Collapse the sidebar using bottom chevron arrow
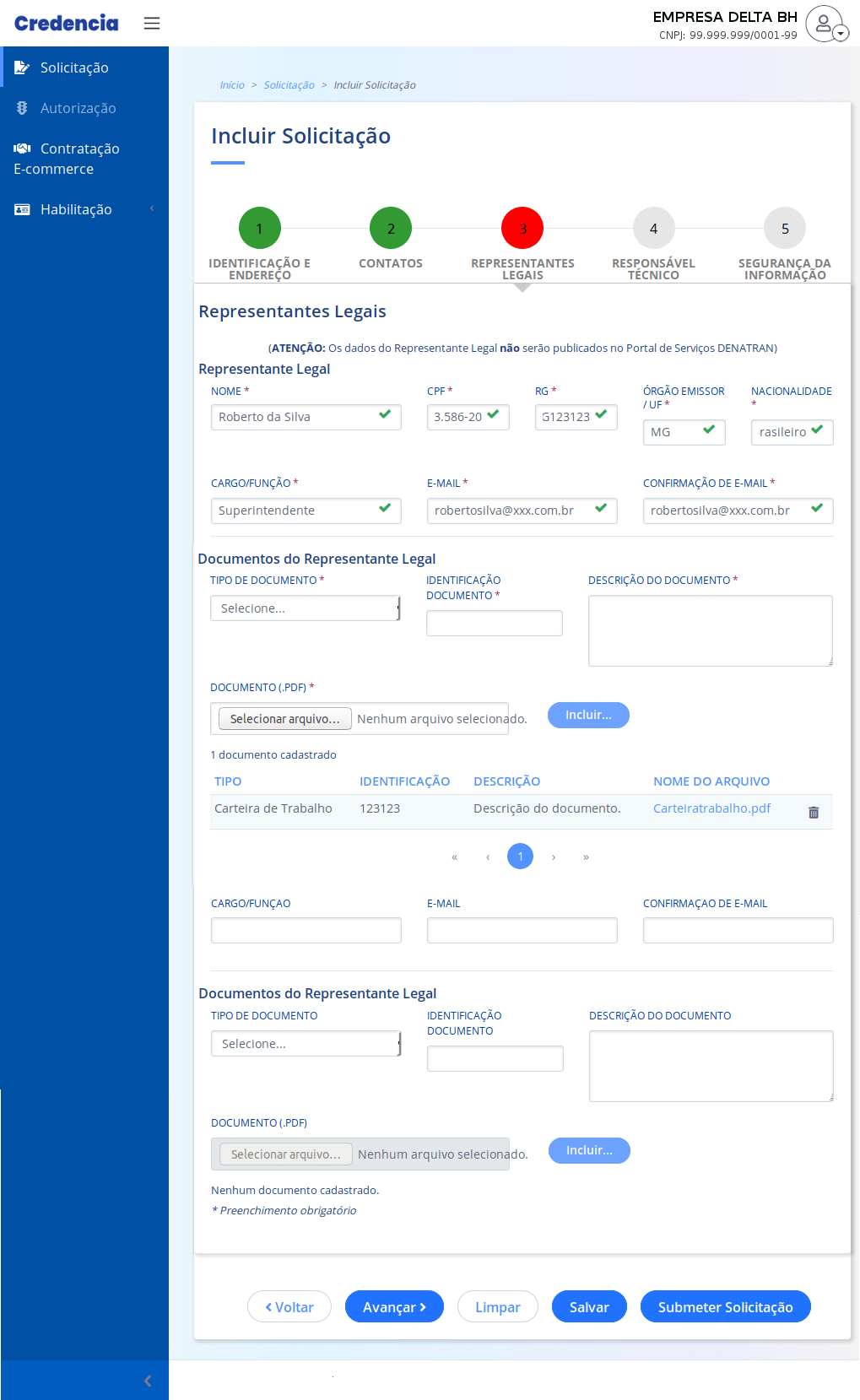The image size is (860, 1400). coord(148,1381)
